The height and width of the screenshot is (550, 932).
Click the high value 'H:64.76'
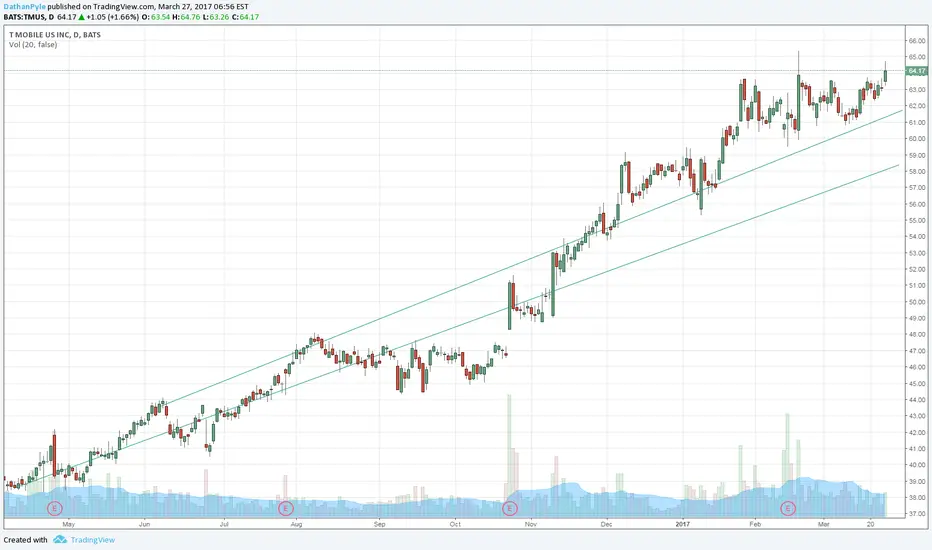point(185,17)
